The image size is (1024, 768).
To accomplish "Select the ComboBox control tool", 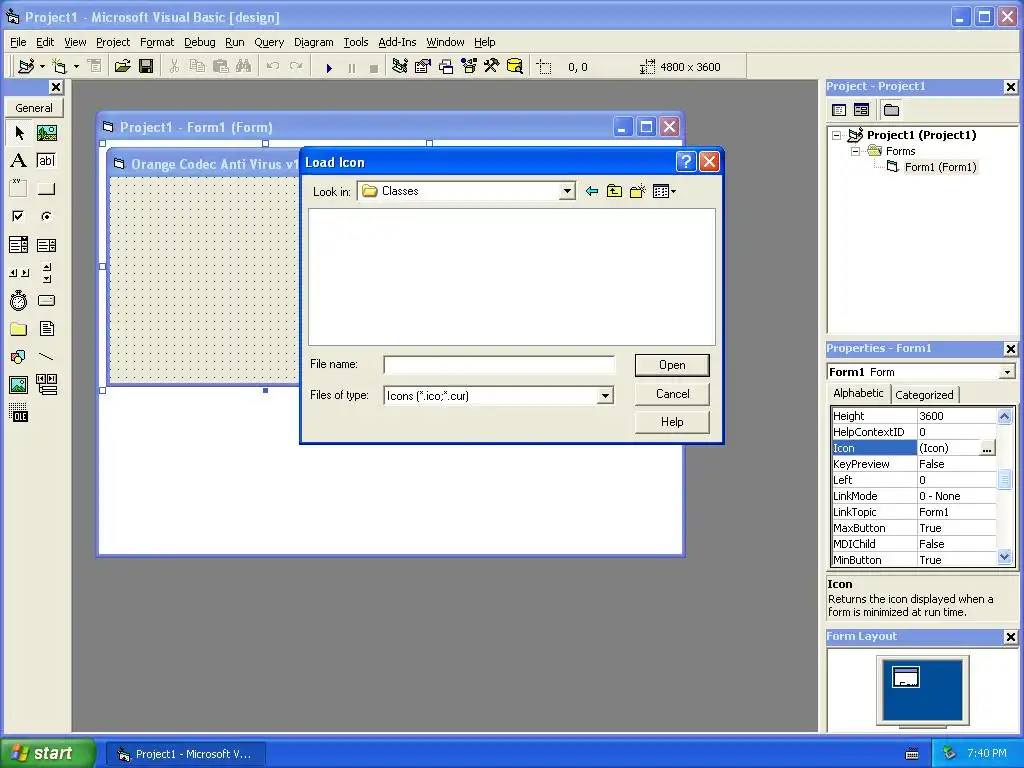I will coord(19,245).
